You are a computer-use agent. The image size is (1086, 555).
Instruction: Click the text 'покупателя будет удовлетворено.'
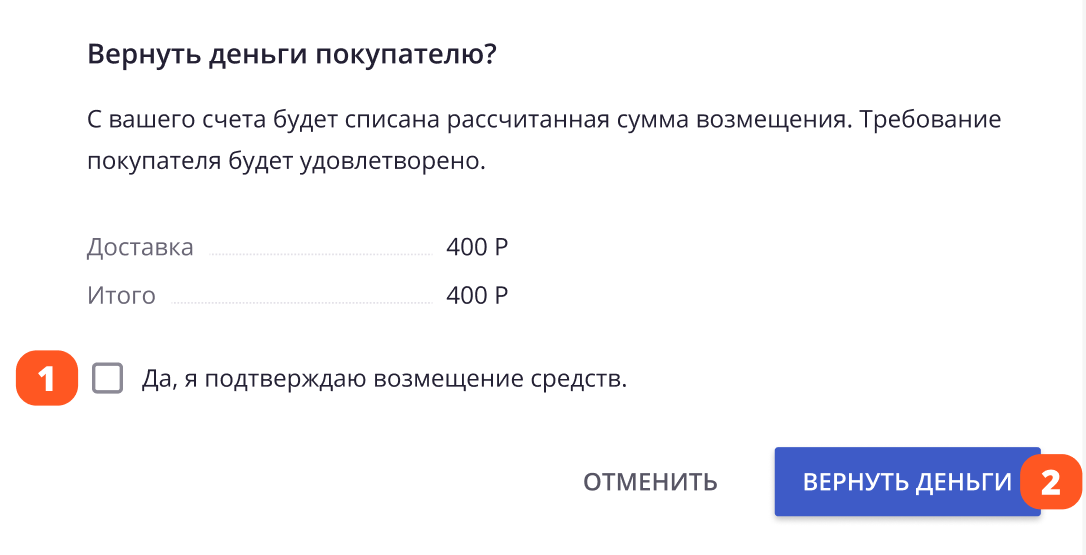286,162
